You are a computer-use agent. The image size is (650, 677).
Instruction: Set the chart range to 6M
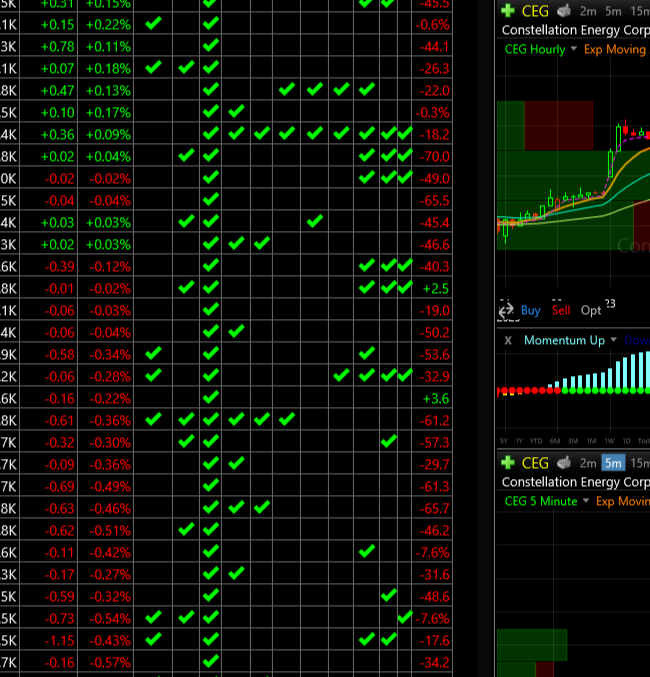click(x=555, y=441)
